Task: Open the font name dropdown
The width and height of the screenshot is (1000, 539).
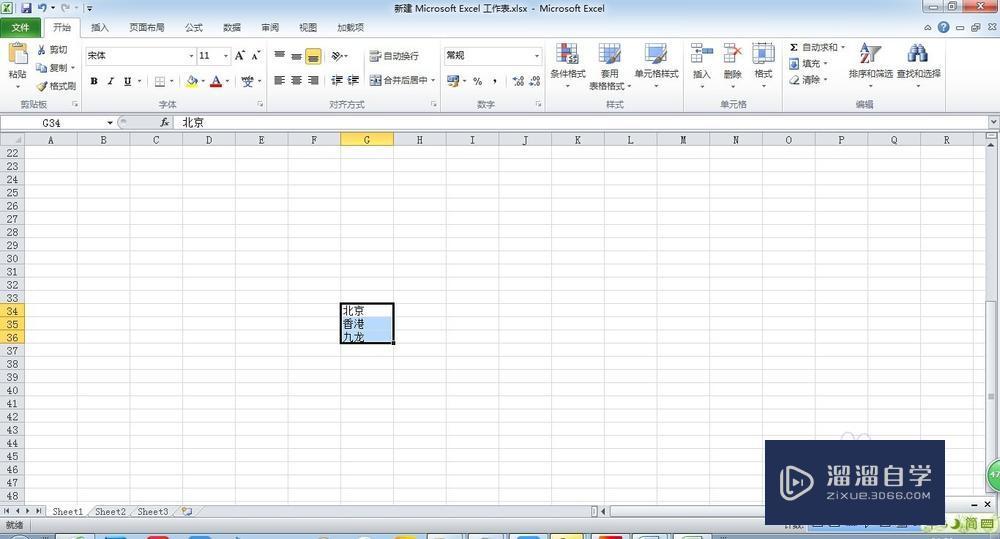Action: (191, 56)
